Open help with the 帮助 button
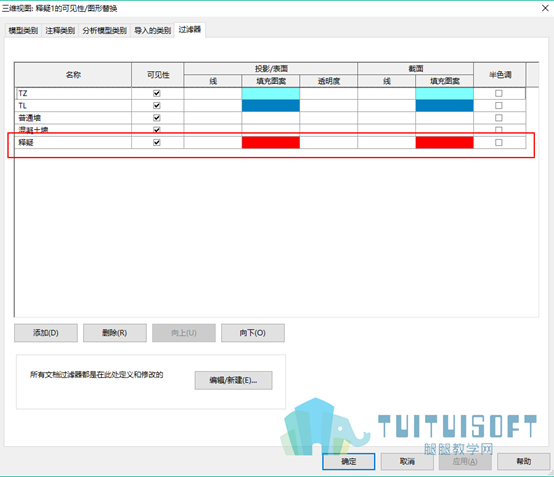The width and height of the screenshot is (554, 477). [523, 461]
